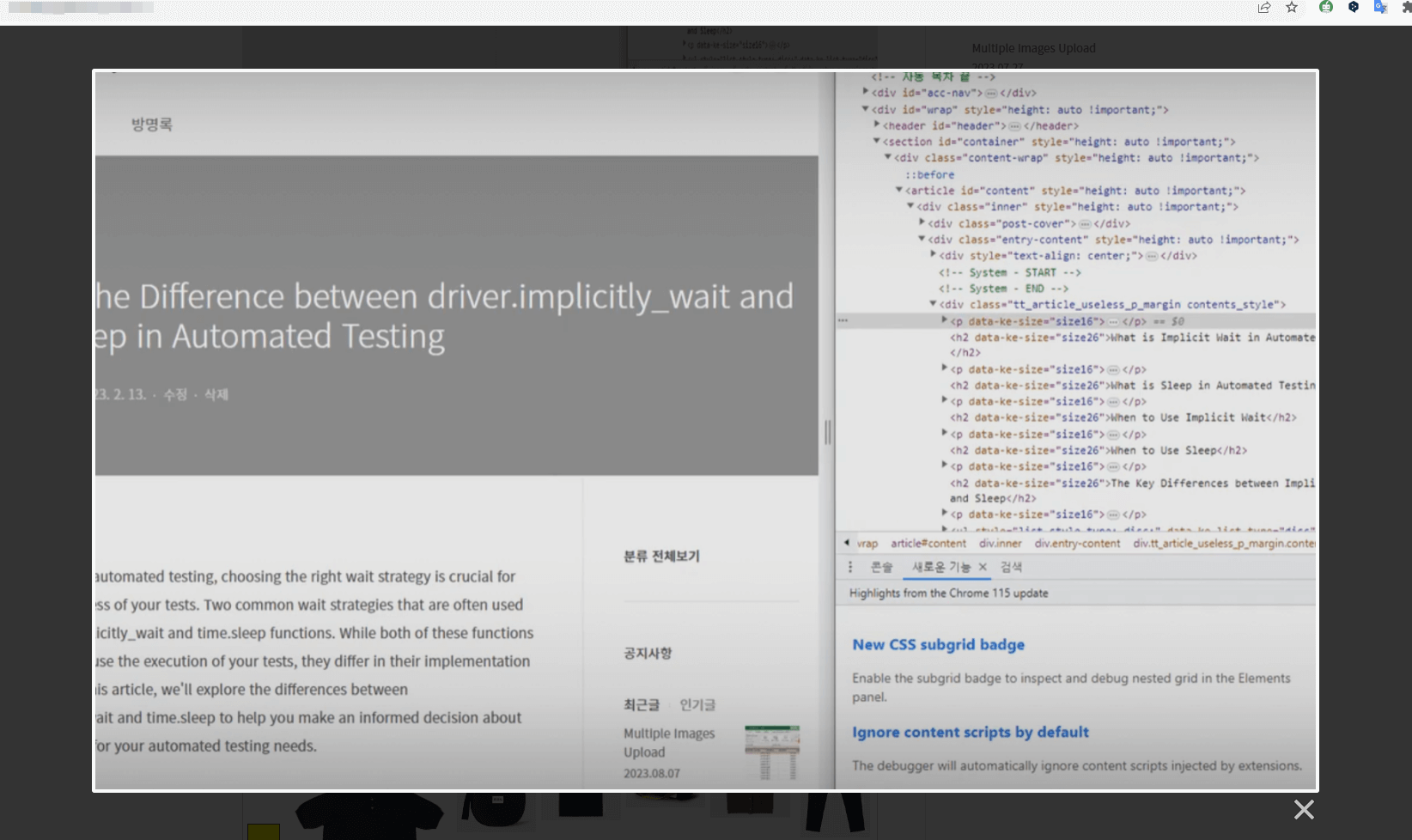Collapse the div class="entry-content" node

point(922,239)
